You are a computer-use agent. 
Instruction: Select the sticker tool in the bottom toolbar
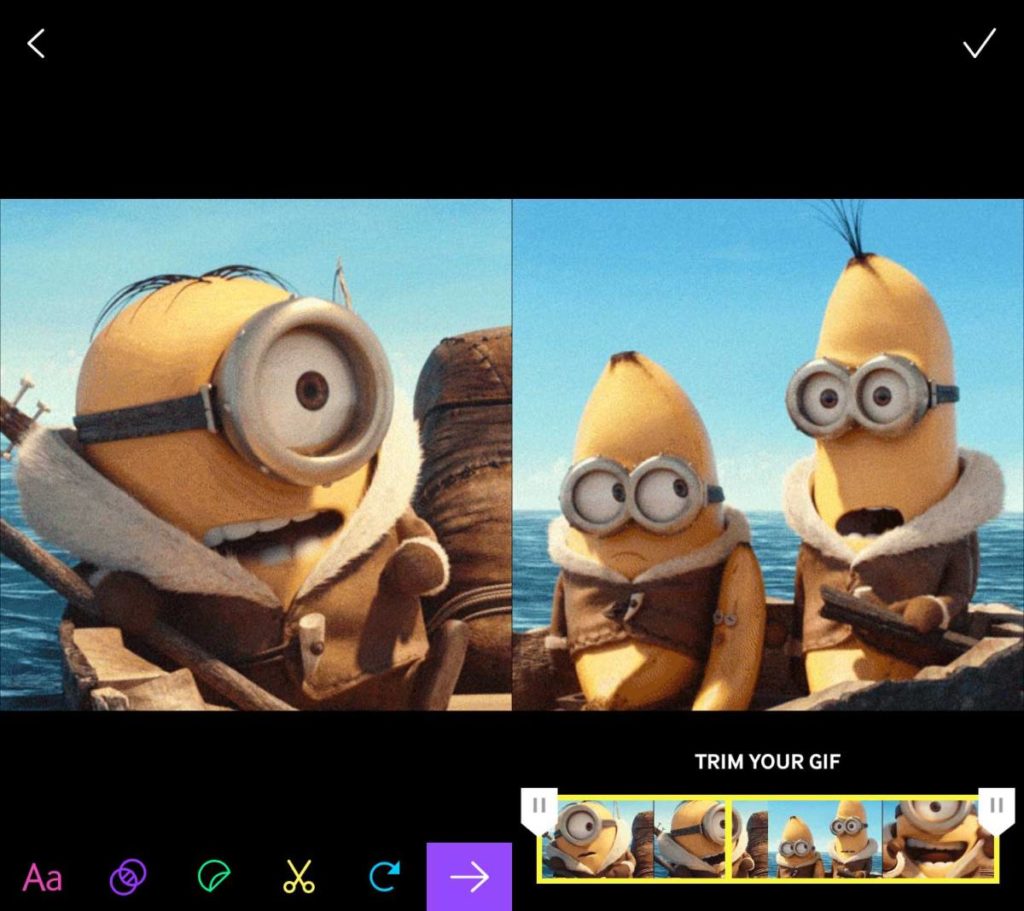pos(213,876)
